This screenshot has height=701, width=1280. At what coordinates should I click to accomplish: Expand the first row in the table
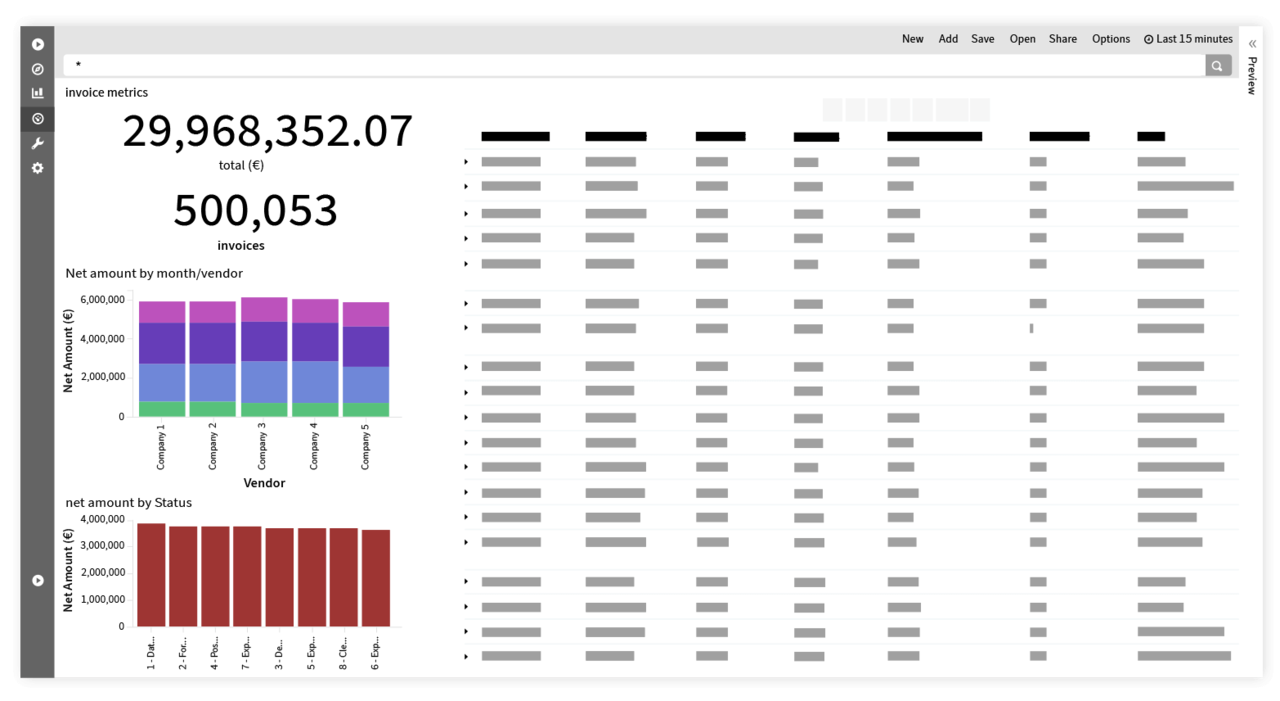click(466, 162)
